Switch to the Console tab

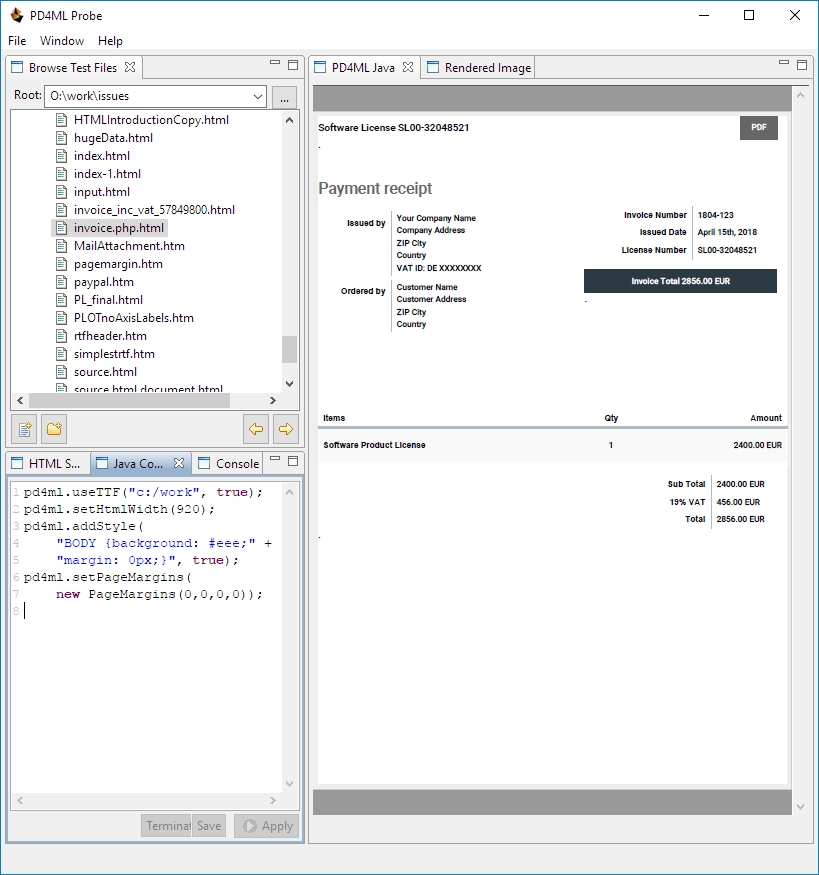pos(237,464)
